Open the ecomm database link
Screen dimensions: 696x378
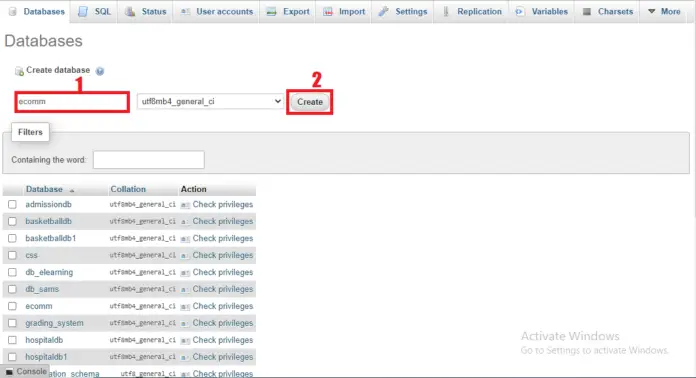coord(39,306)
